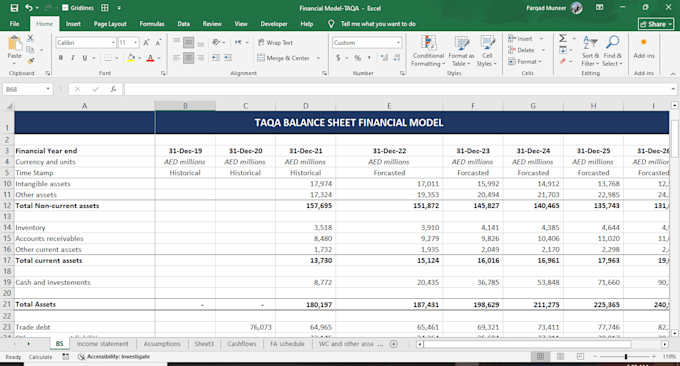Viewport: 680px width, 366px height.
Task: Increase font size with large A icon
Action: tap(147, 42)
